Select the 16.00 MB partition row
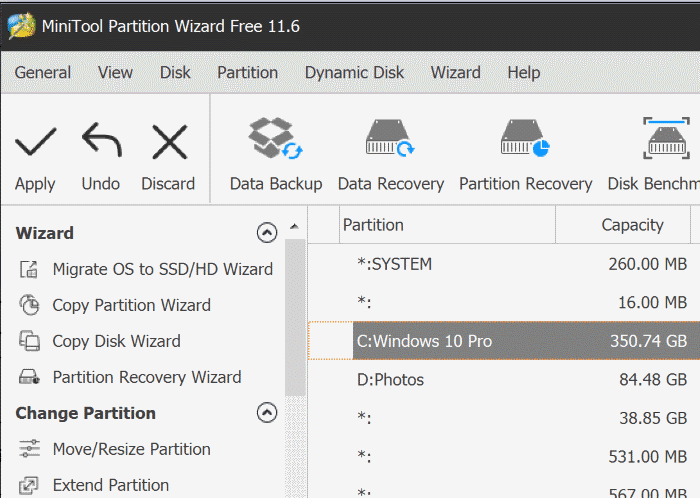This screenshot has height=498, width=700. pos(504,303)
